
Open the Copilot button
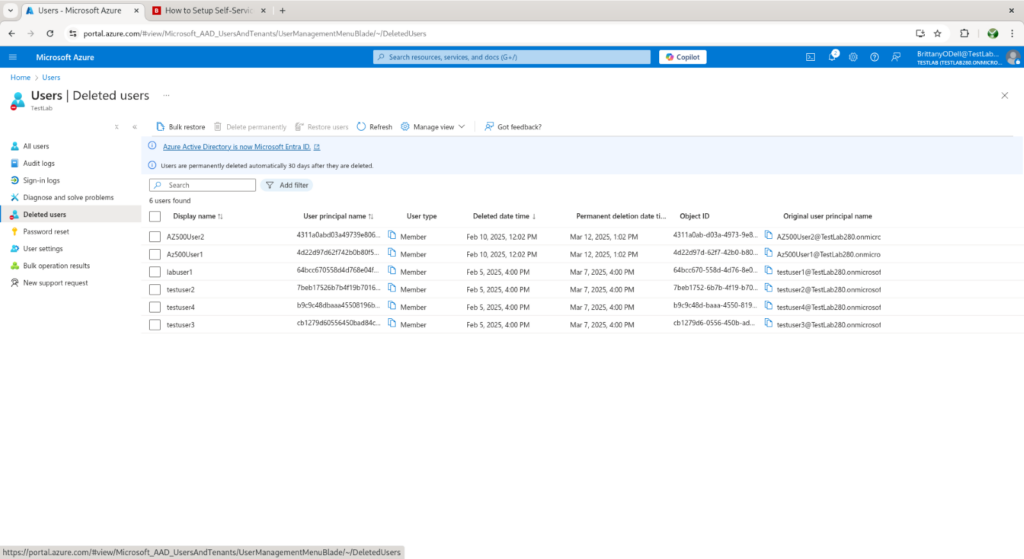click(x=682, y=57)
